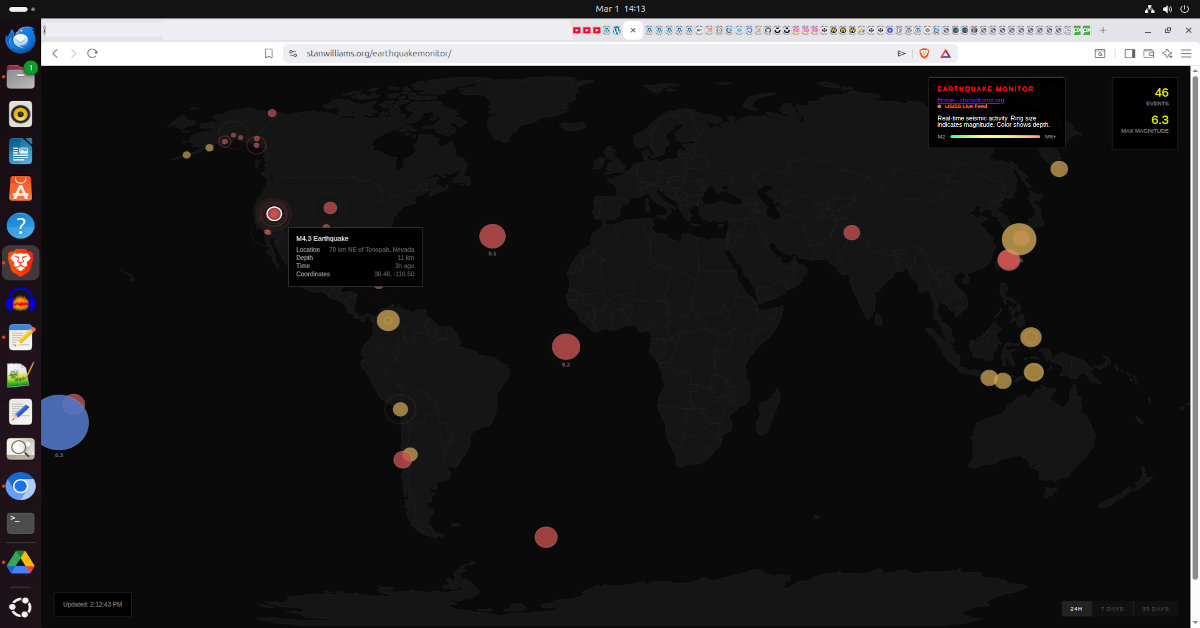Close the active browser tab

point(633,30)
